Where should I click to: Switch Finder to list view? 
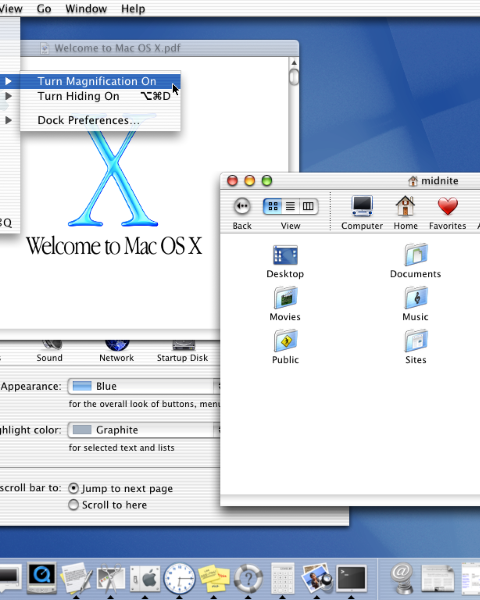(291, 207)
